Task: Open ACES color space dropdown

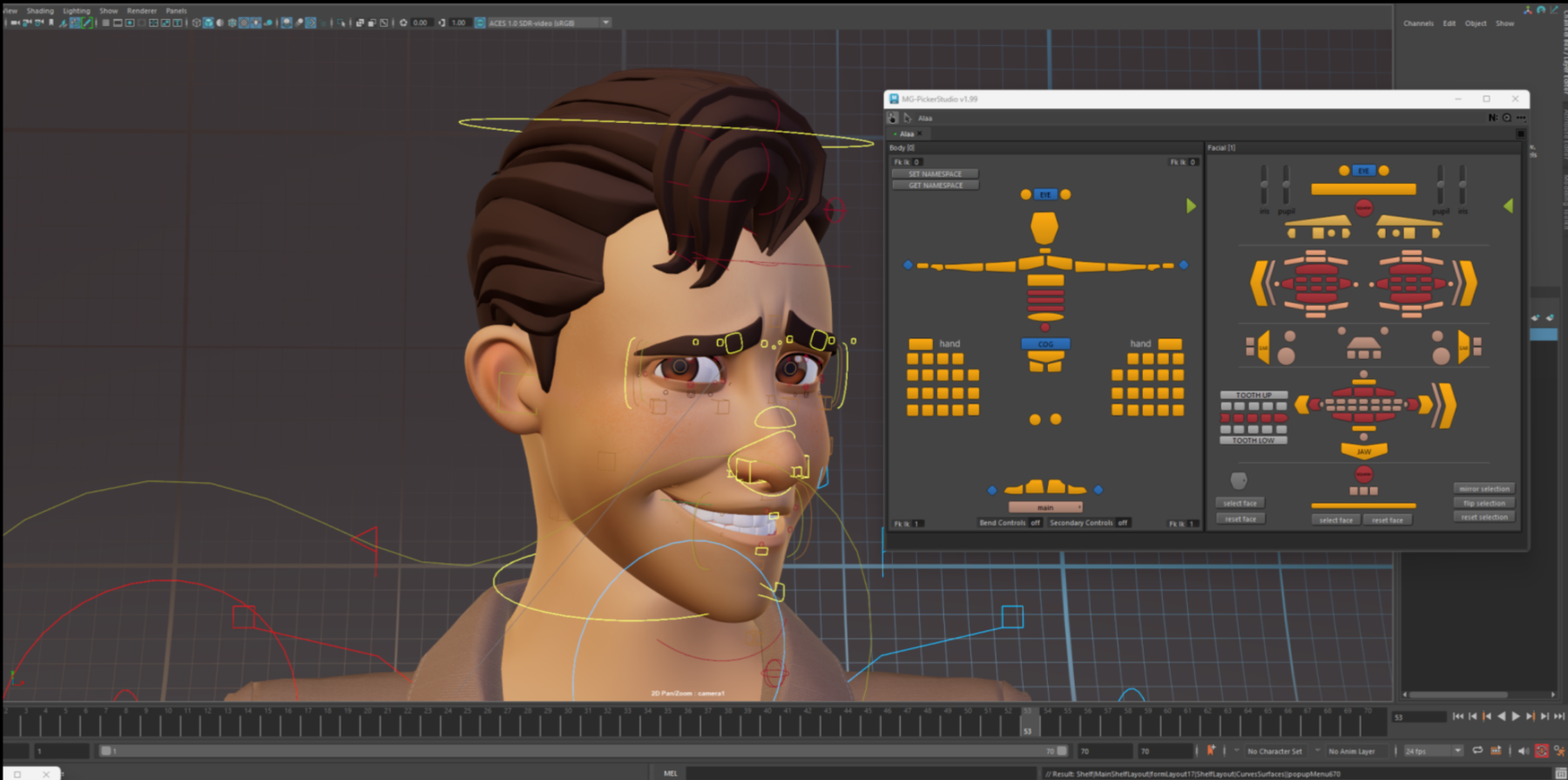Action: click(x=549, y=23)
